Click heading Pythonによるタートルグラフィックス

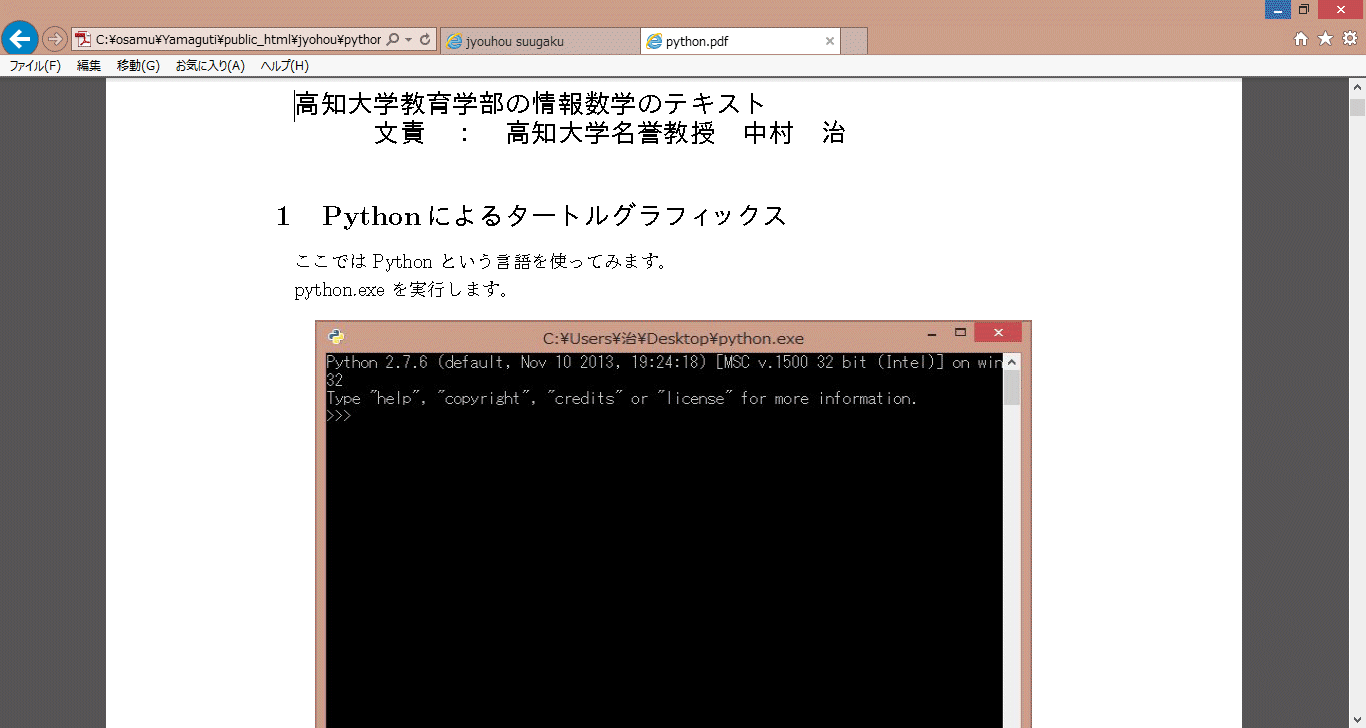[555, 216]
